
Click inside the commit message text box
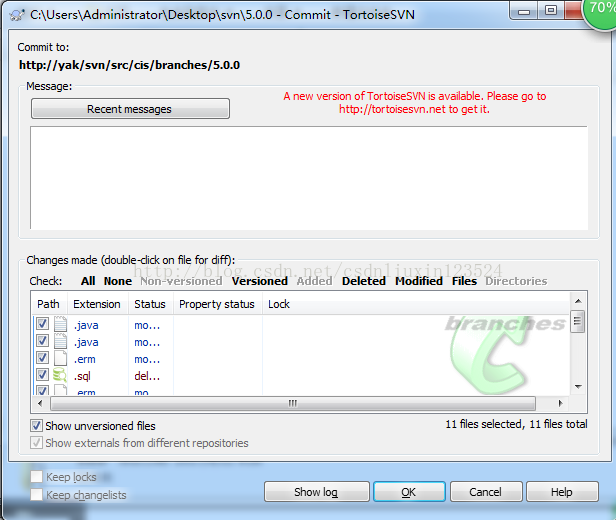309,178
